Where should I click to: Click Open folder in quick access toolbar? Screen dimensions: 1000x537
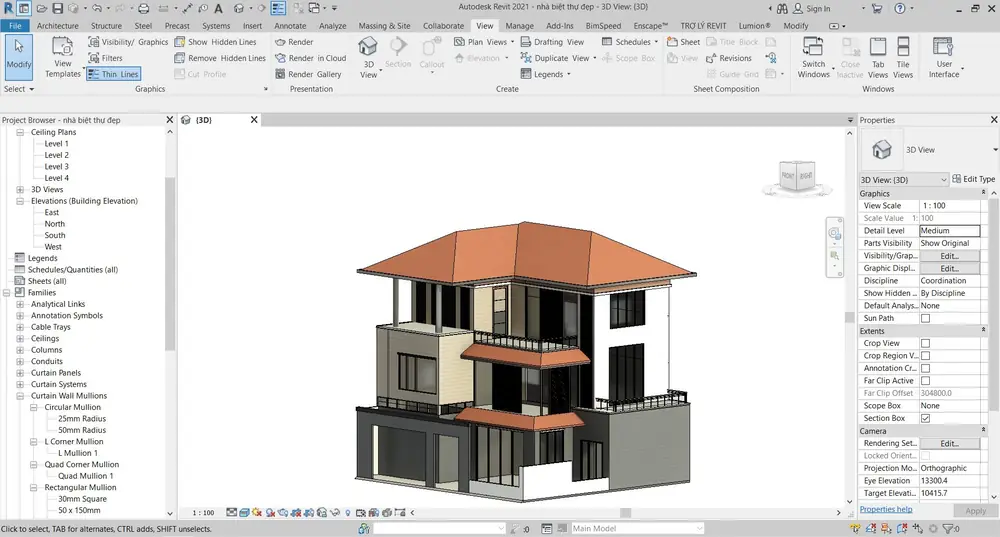[41, 8]
